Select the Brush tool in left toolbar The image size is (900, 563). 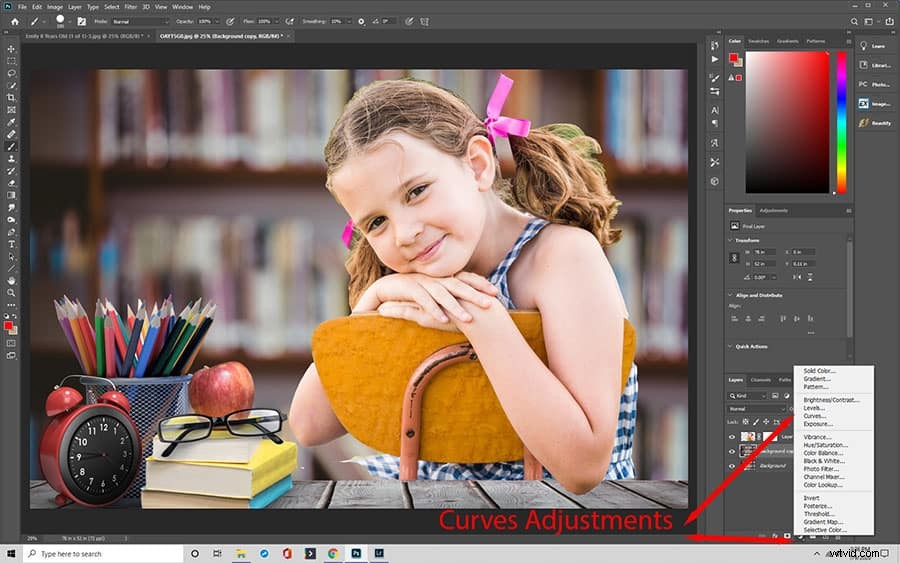(x=11, y=146)
